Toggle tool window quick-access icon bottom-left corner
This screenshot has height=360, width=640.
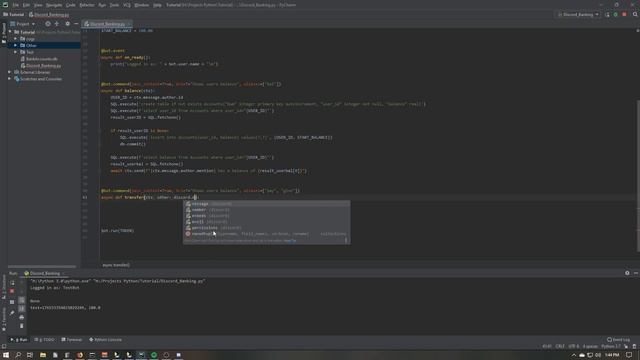[4, 346]
